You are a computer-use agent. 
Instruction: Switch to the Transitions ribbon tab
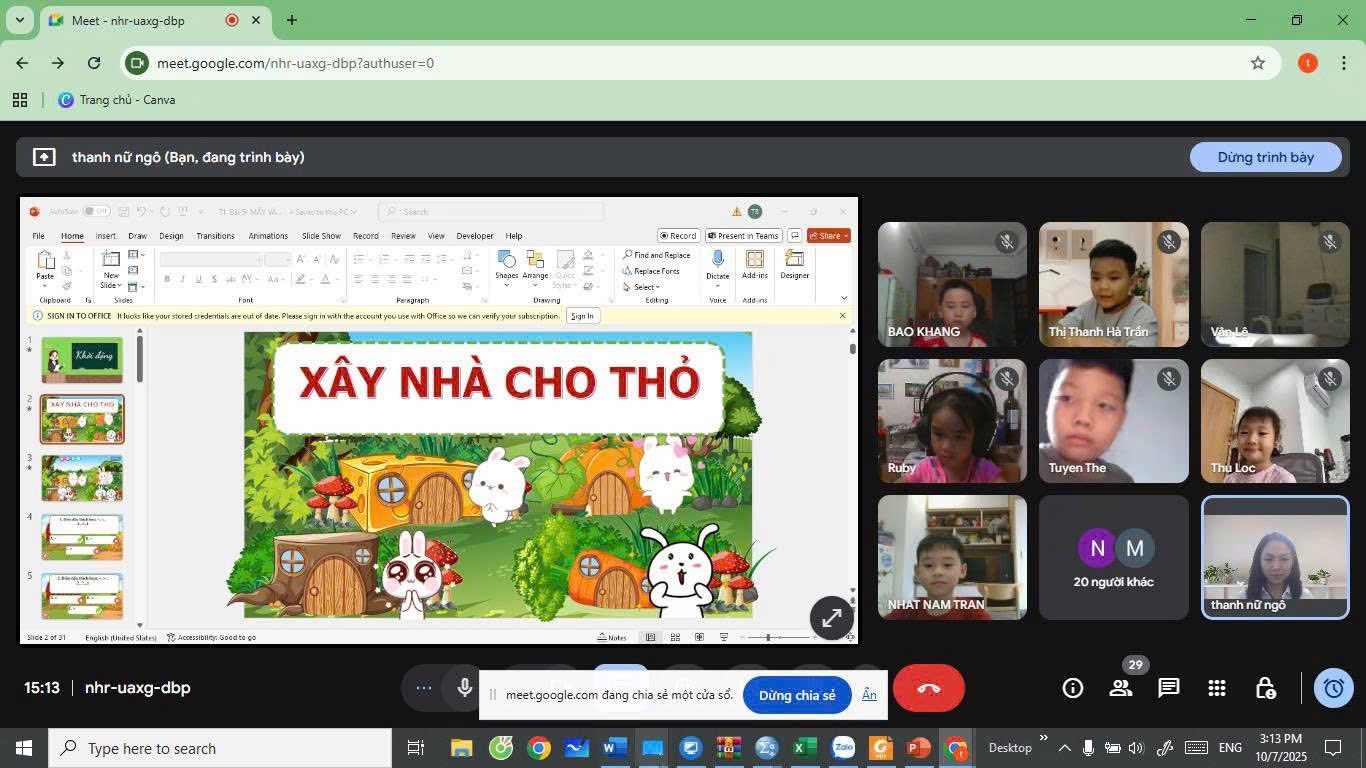[215, 236]
